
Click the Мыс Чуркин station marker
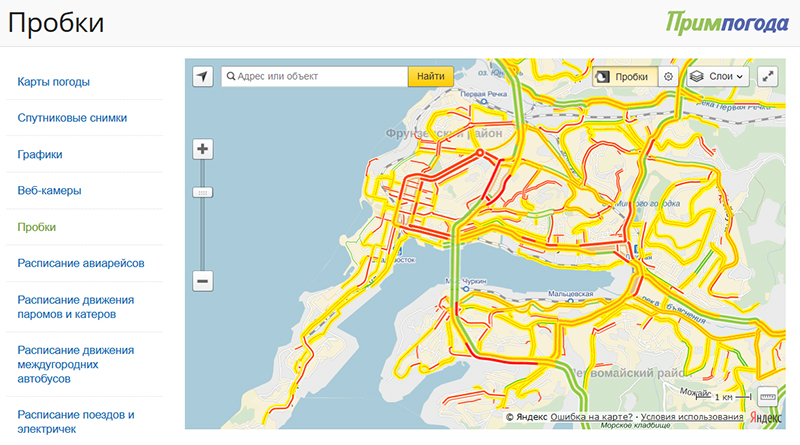pyautogui.click(x=465, y=289)
